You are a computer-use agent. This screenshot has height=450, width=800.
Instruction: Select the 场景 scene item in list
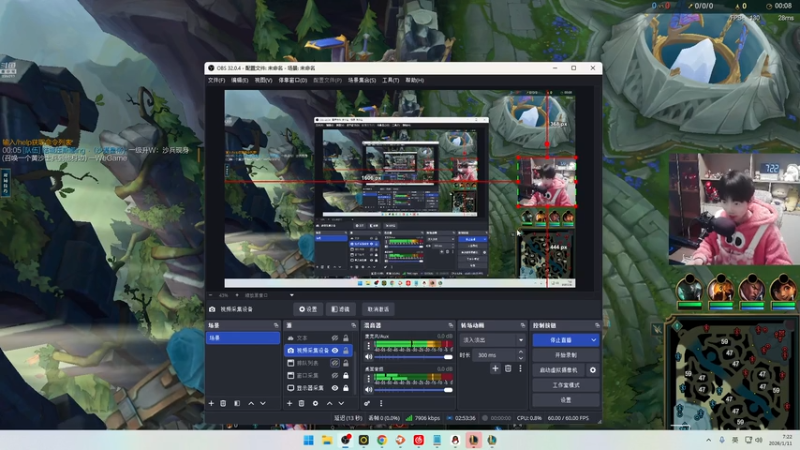pos(243,338)
